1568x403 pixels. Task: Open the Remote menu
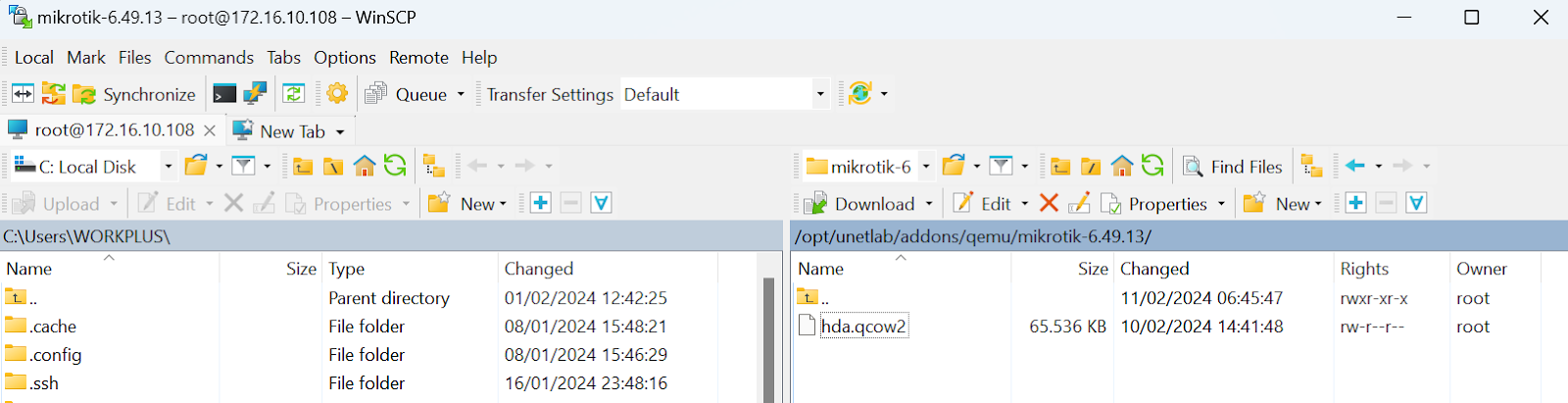point(418,57)
